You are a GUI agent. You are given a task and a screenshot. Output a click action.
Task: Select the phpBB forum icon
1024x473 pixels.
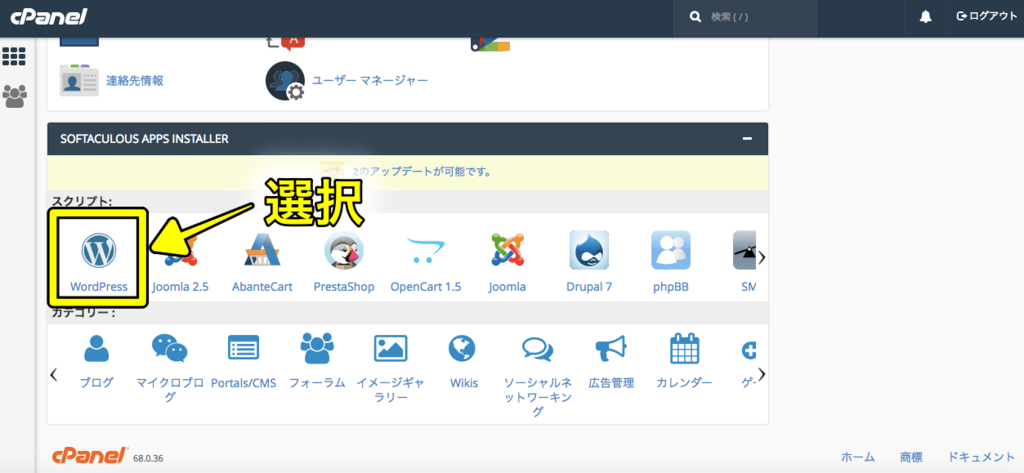tap(671, 250)
